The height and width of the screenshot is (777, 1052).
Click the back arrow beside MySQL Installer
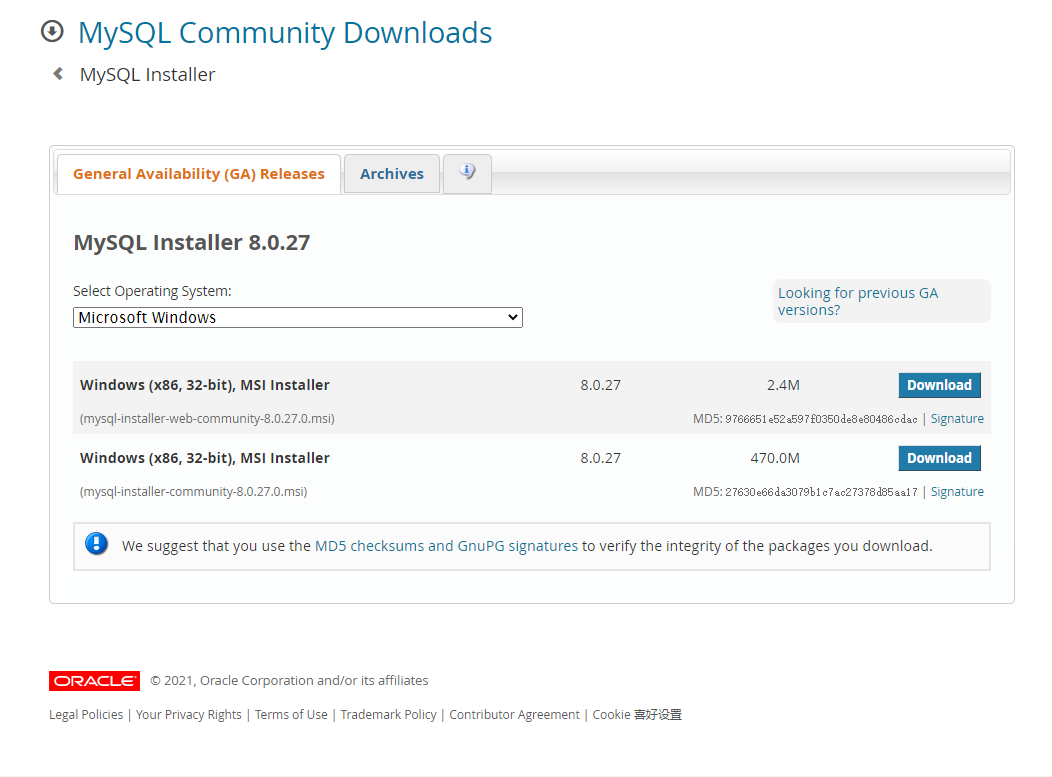point(58,74)
